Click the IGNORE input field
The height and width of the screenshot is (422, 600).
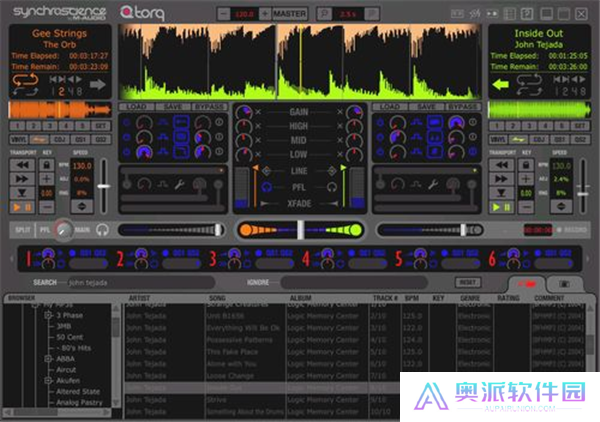(x=354, y=282)
